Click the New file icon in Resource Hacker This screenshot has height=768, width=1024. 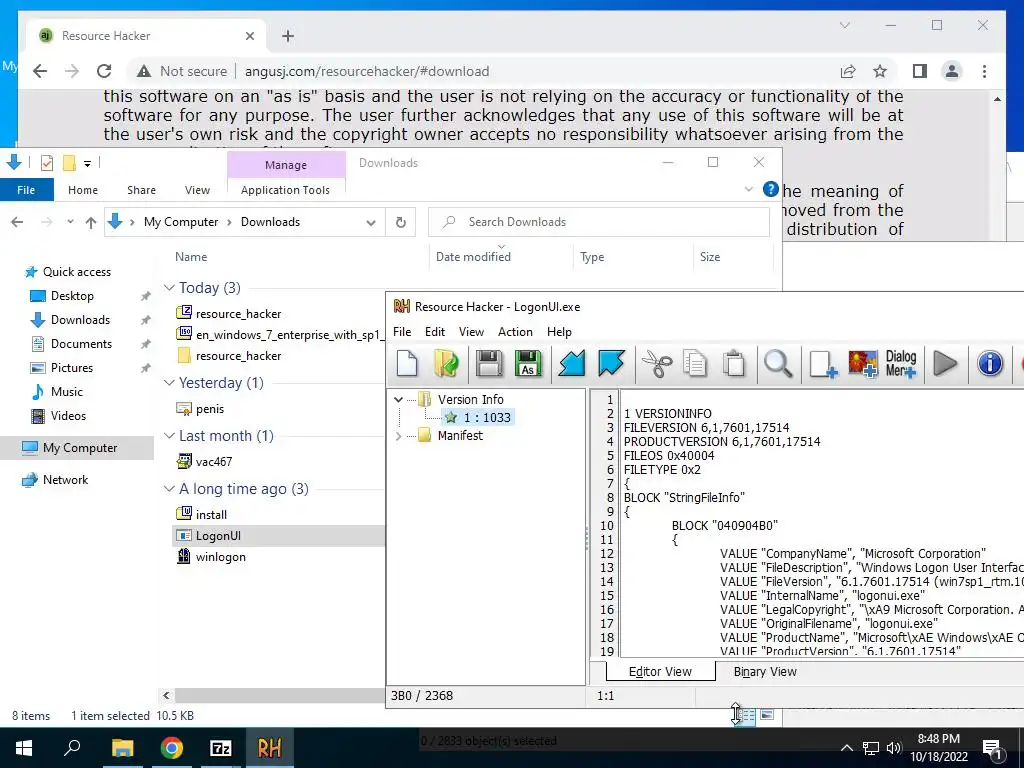tap(408, 363)
